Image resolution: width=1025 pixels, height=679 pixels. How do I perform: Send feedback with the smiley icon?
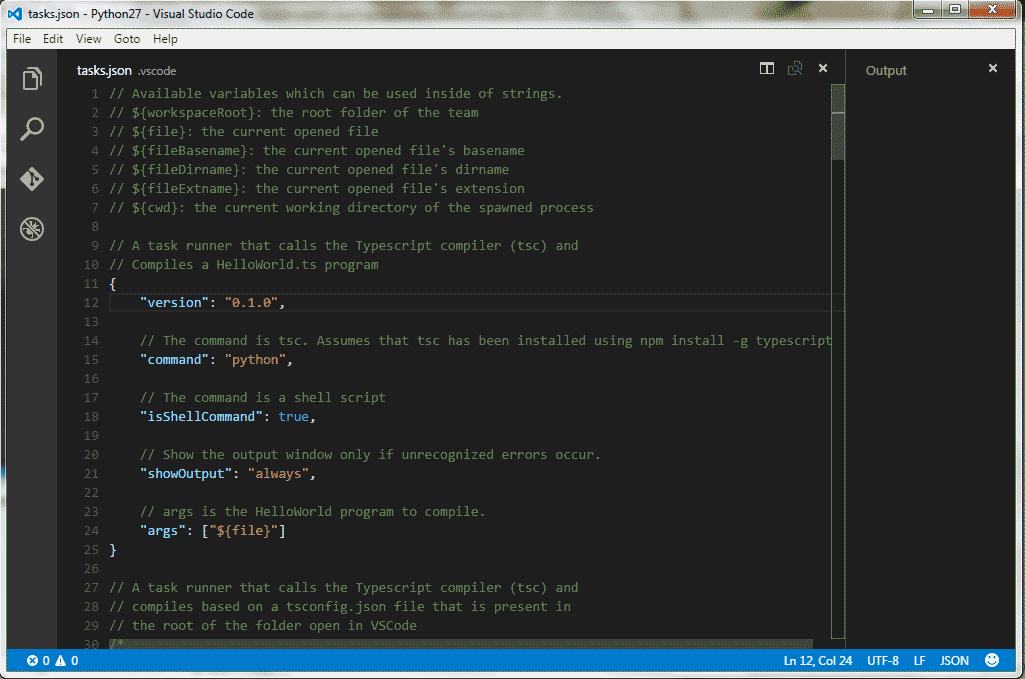click(x=992, y=660)
